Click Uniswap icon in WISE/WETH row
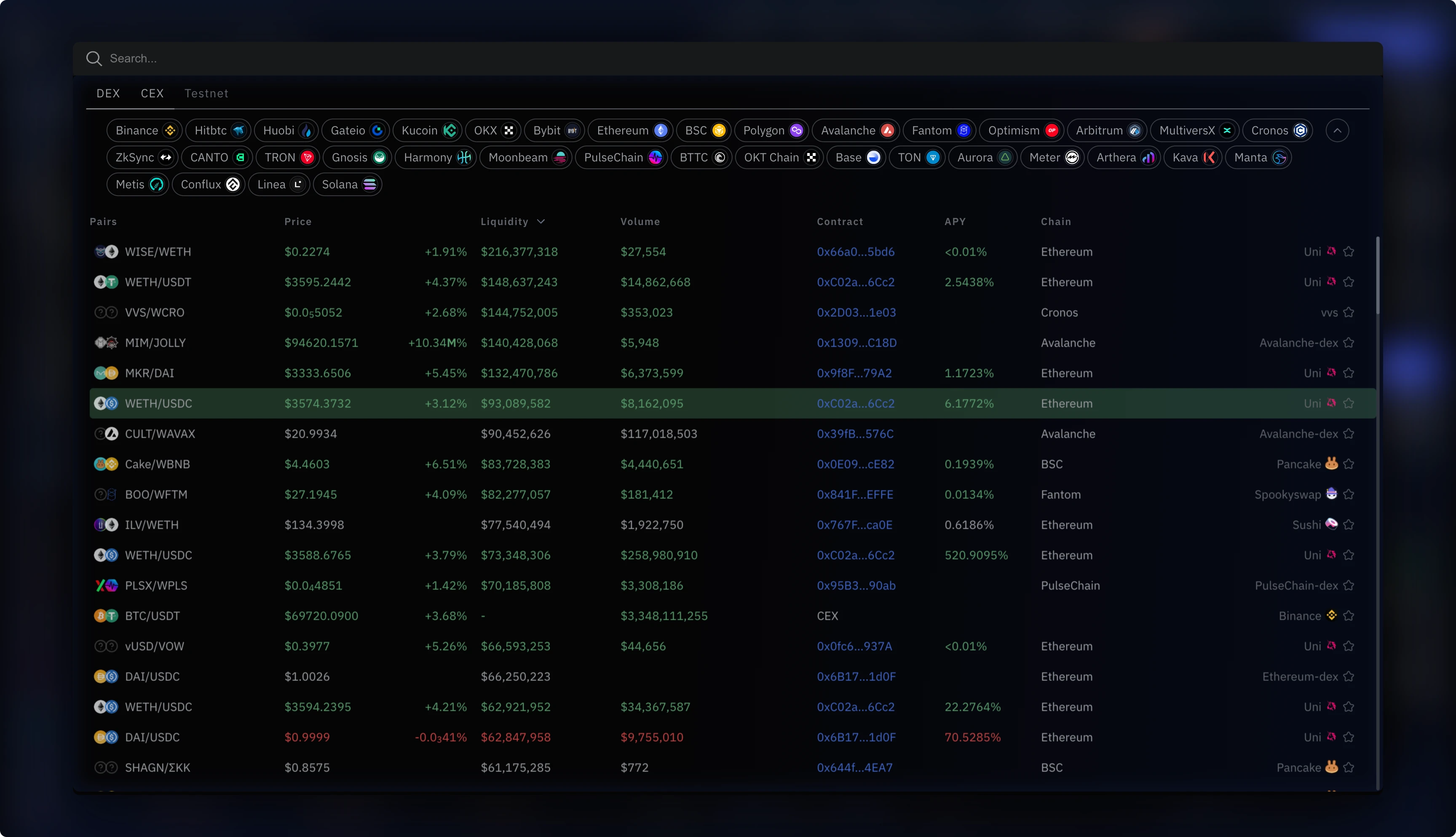Viewport: 1456px width, 837px height. (1331, 251)
